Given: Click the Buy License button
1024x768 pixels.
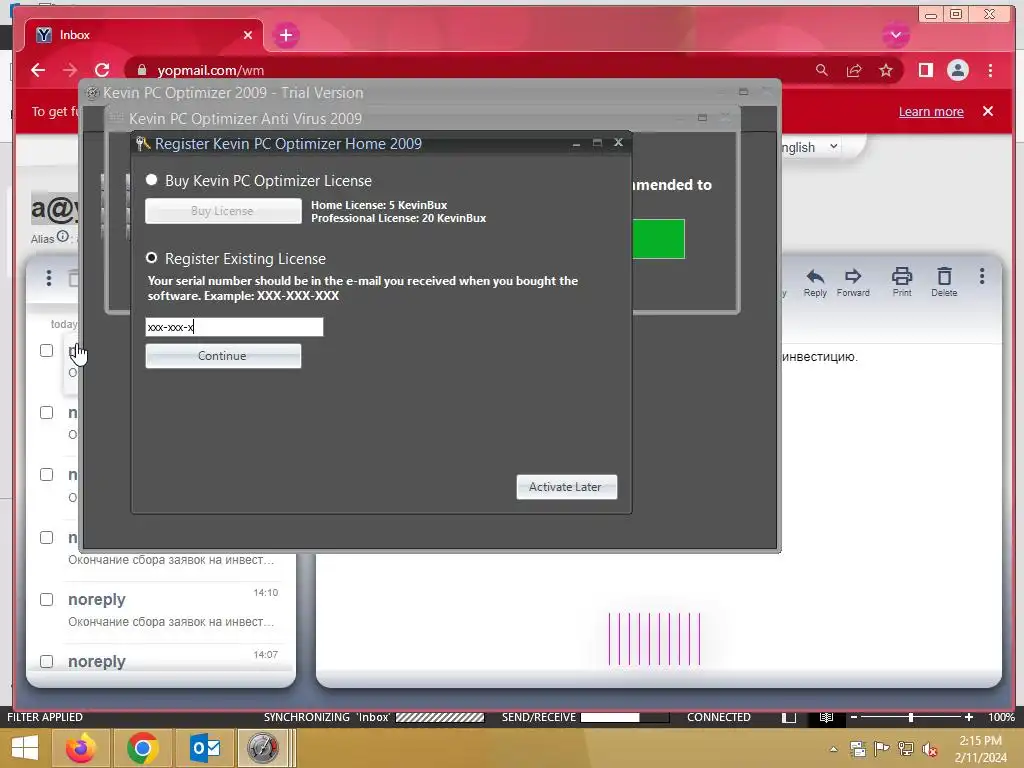Looking at the screenshot, I should [x=223, y=211].
